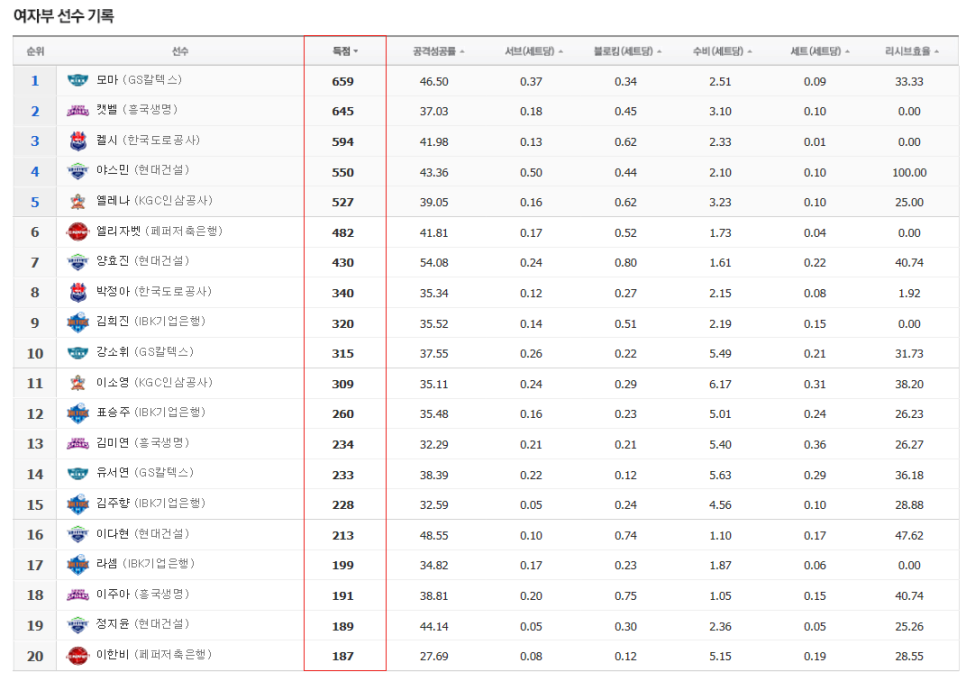
Task: Select the 순위 column header
Action: 34,45
